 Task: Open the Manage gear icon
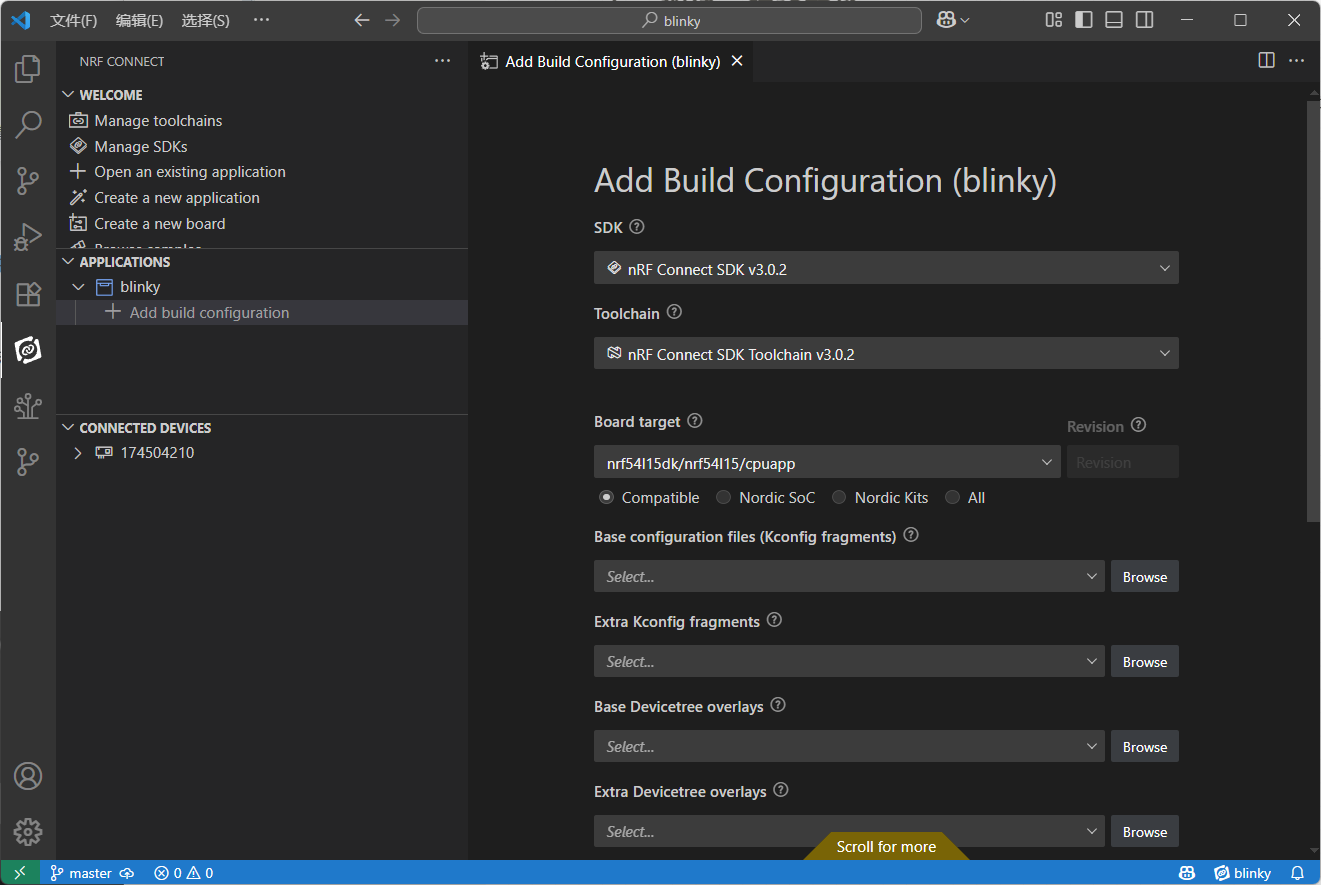[28, 831]
